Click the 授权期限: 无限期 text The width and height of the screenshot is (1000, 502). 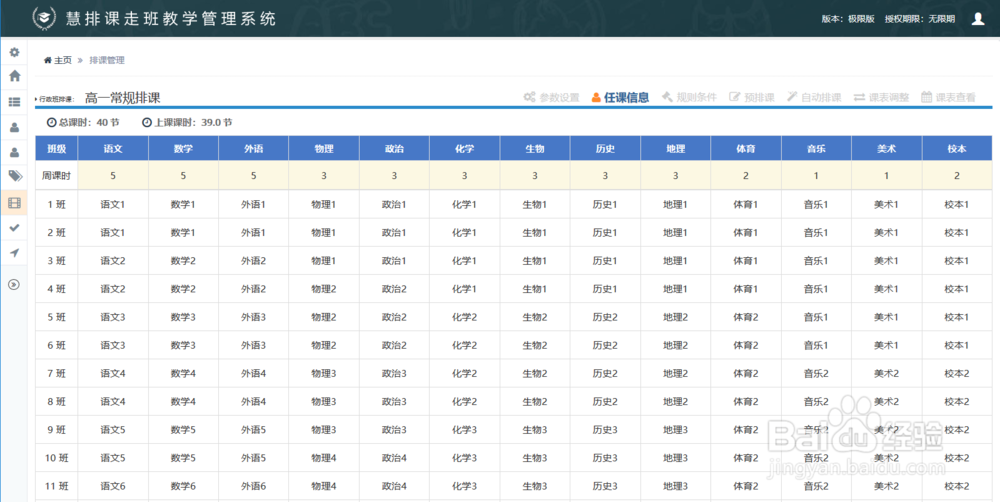pyautogui.click(x=920, y=19)
